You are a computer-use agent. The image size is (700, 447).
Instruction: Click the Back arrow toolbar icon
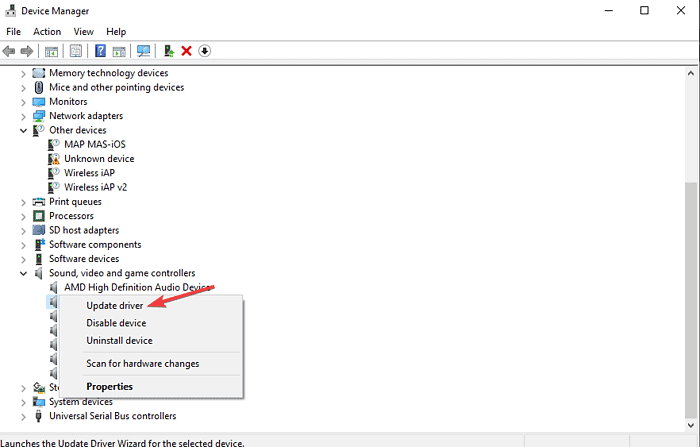click(9, 51)
